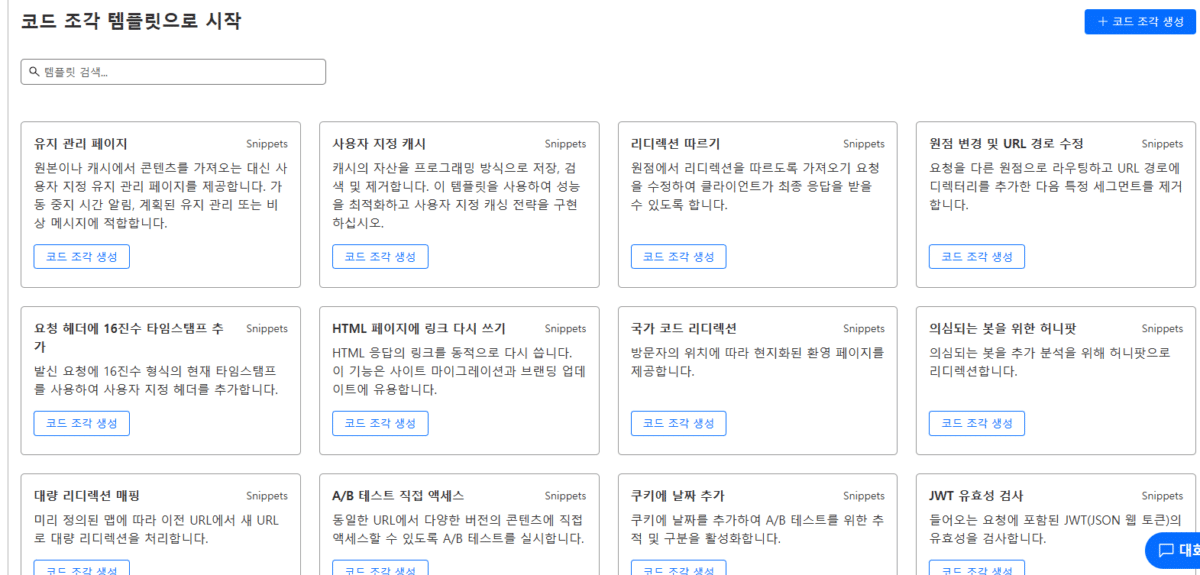Screen dimensions: 1200x575
Task: Select 요청 헤더에 16진수 타임스탬프 추가 title
Action: (129, 337)
